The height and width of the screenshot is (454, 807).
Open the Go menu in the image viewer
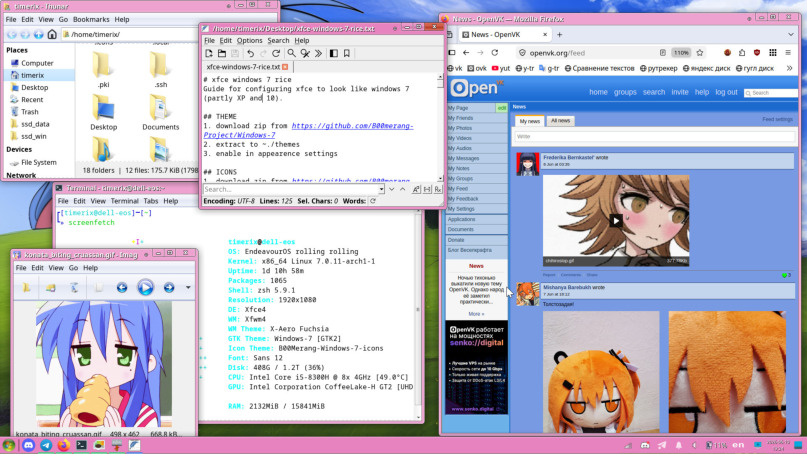tap(74, 268)
